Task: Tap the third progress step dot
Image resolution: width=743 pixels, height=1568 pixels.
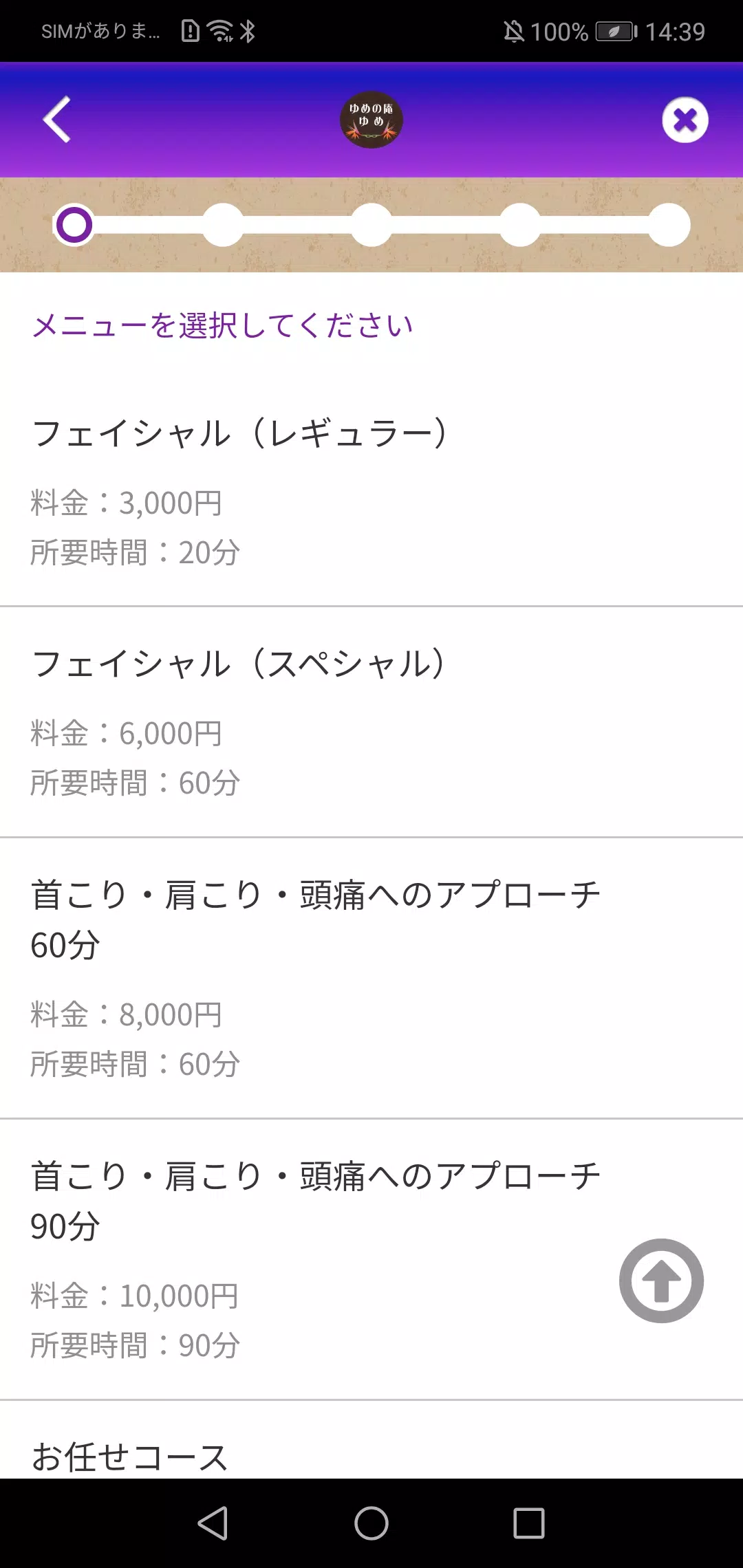Action: [371, 225]
